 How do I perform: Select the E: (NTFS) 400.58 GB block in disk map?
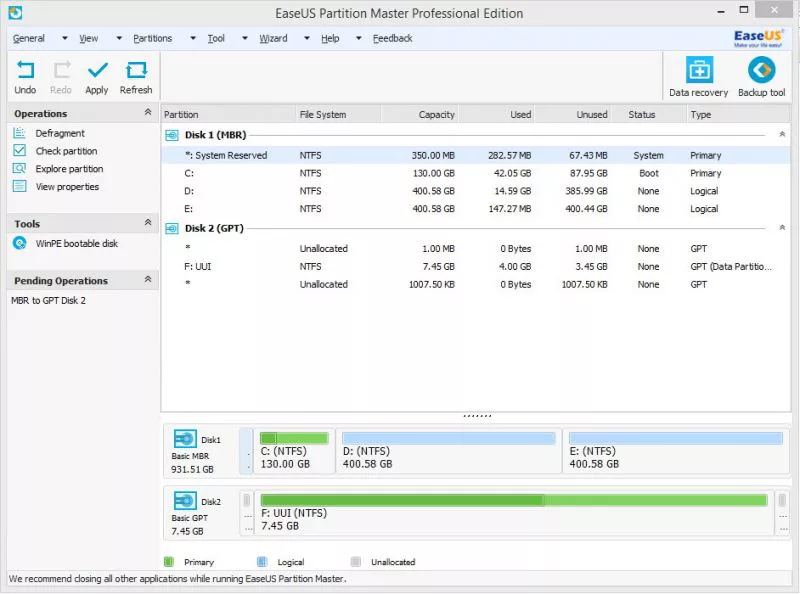click(676, 451)
